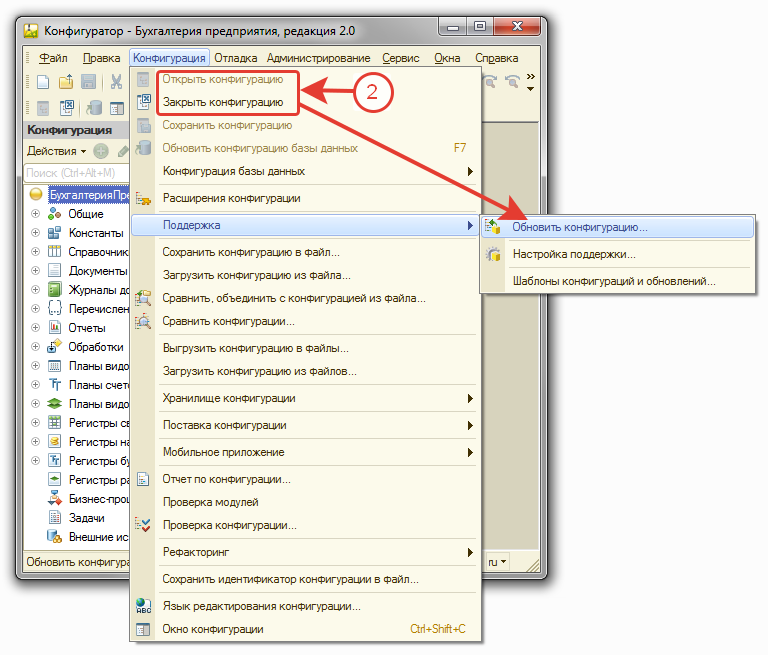Click the globe ABC icon for editing language

click(x=143, y=606)
